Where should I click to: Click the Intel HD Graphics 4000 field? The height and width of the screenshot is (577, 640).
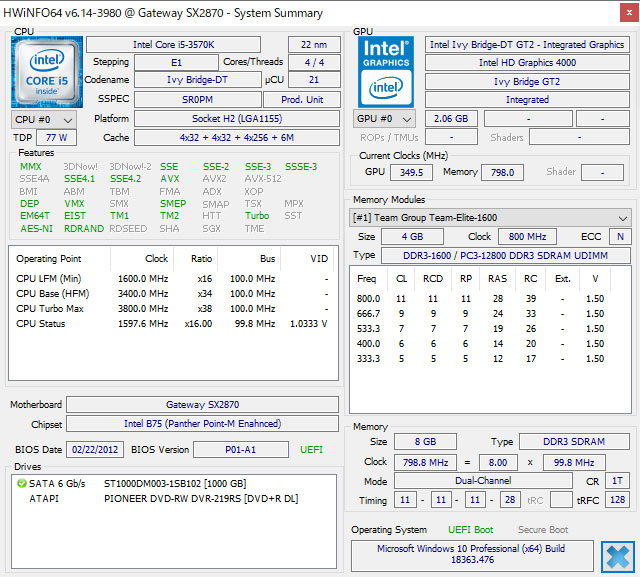527,62
